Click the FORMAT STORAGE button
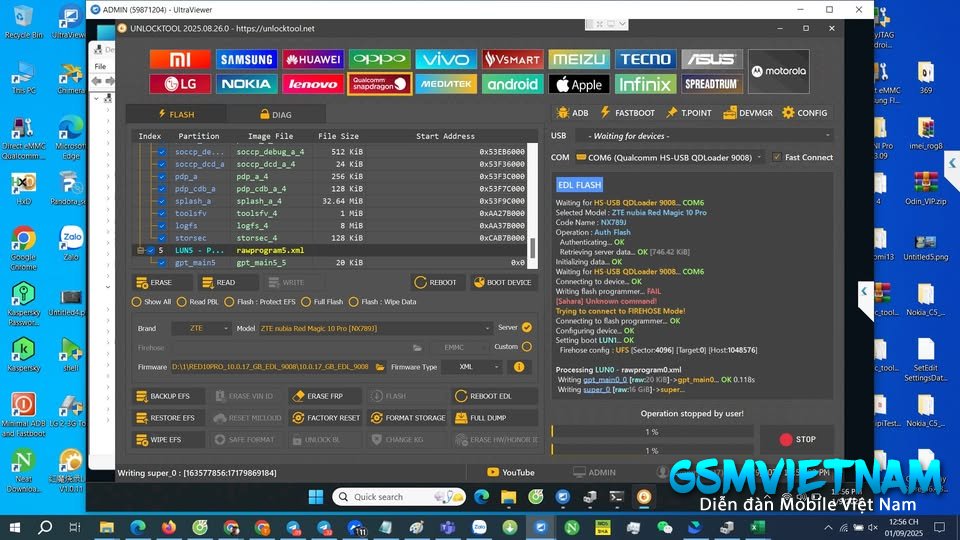960x540 pixels. [407, 418]
